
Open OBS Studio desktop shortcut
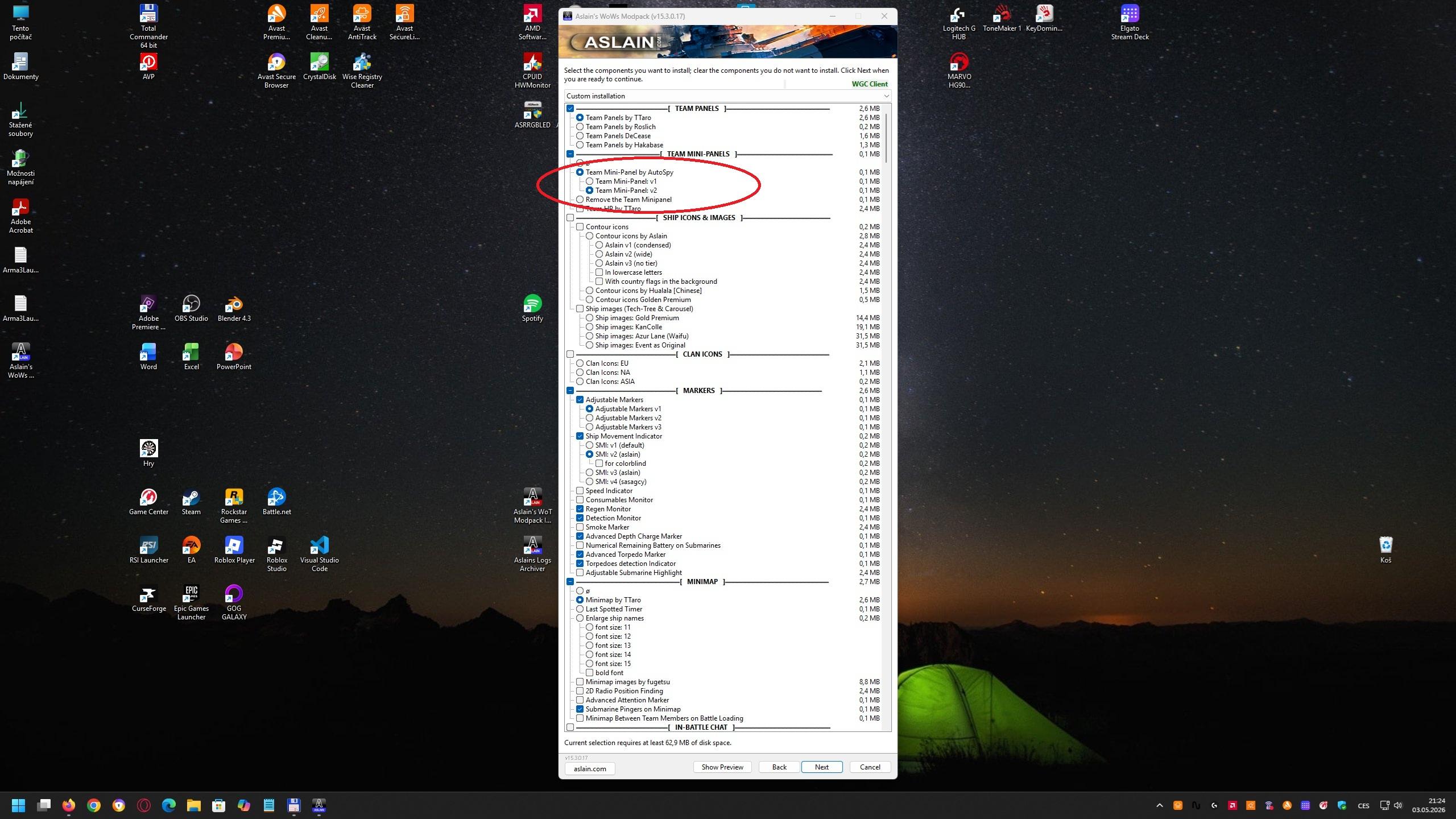pyautogui.click(x=191, y=308)
